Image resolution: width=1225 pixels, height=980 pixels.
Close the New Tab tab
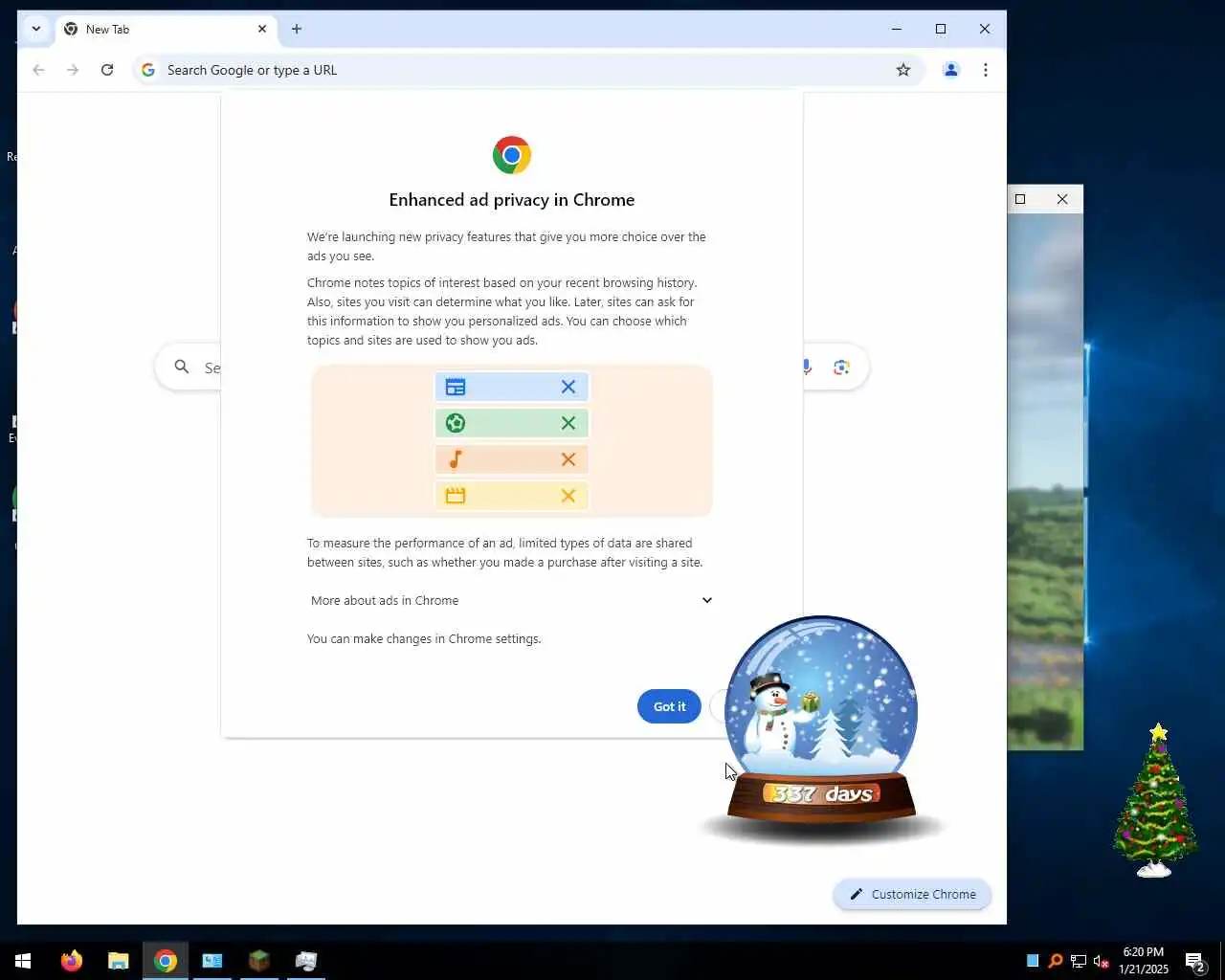pos(262,29)
